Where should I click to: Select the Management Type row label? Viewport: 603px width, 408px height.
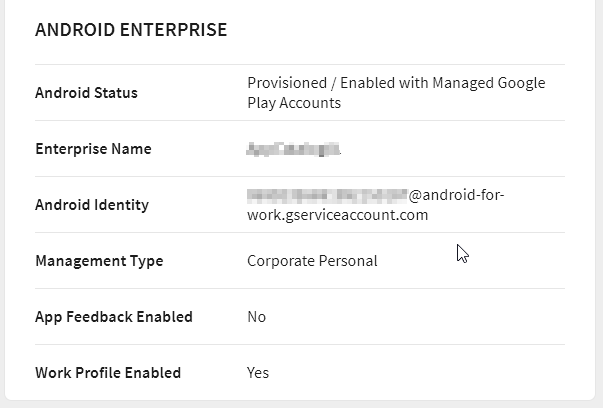[x=98, y=261]
